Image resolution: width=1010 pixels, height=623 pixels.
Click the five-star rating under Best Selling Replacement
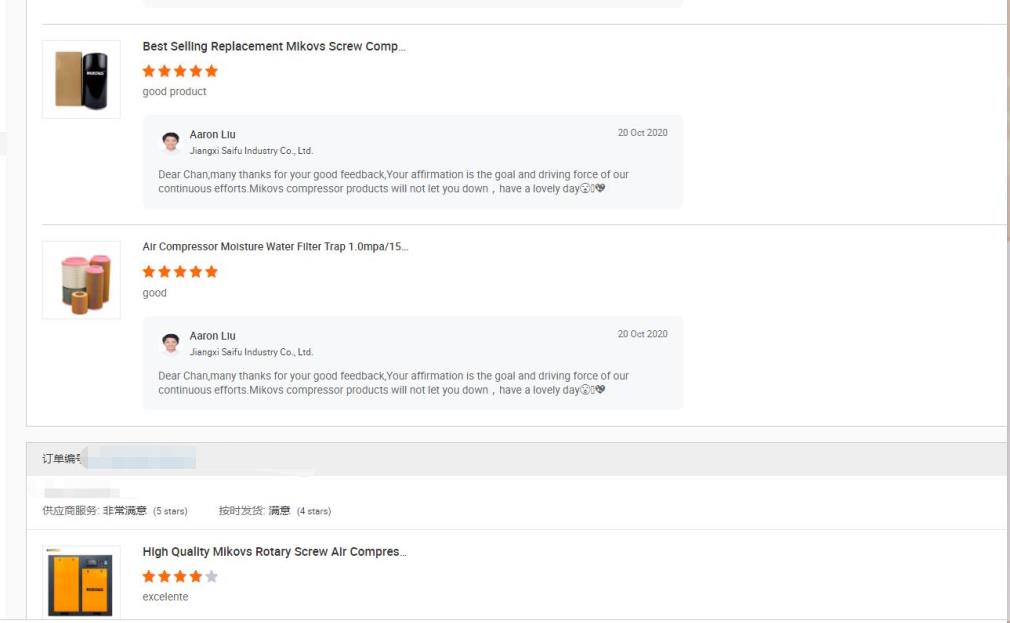tap(180, 71)
